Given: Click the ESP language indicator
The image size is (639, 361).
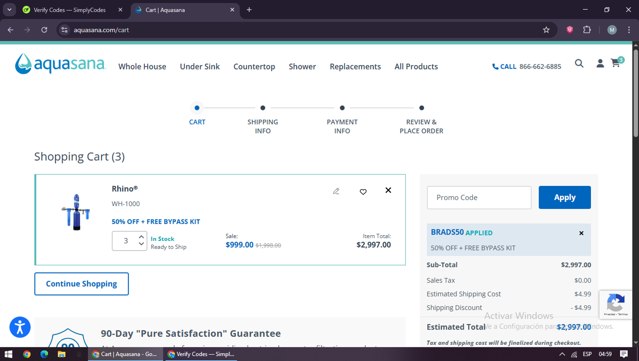Looking at the screenshot, I should 587,354.
